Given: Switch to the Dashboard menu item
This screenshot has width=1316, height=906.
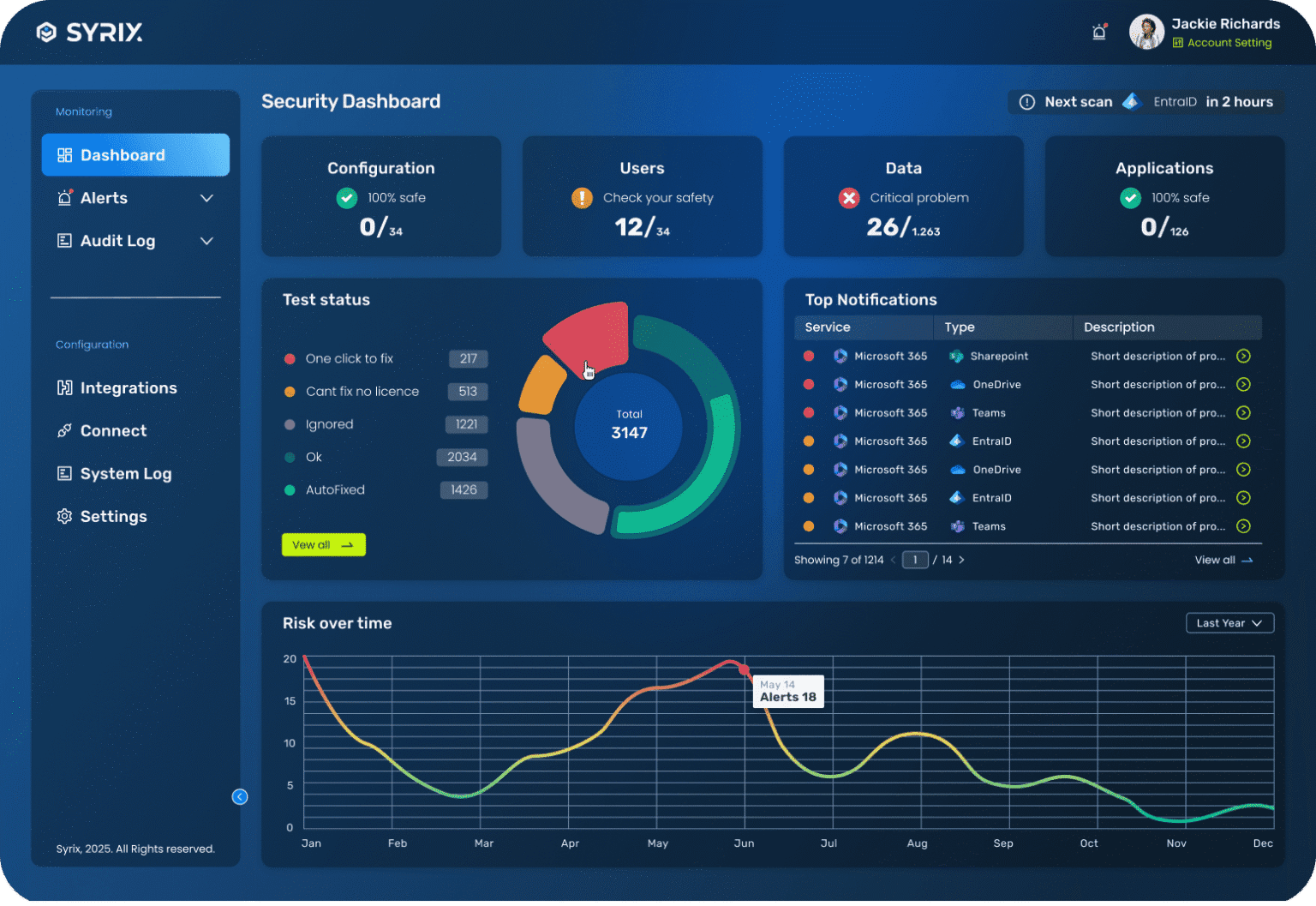Looking at the screenshot, I should pyautogui.click(x=123, y=155).
